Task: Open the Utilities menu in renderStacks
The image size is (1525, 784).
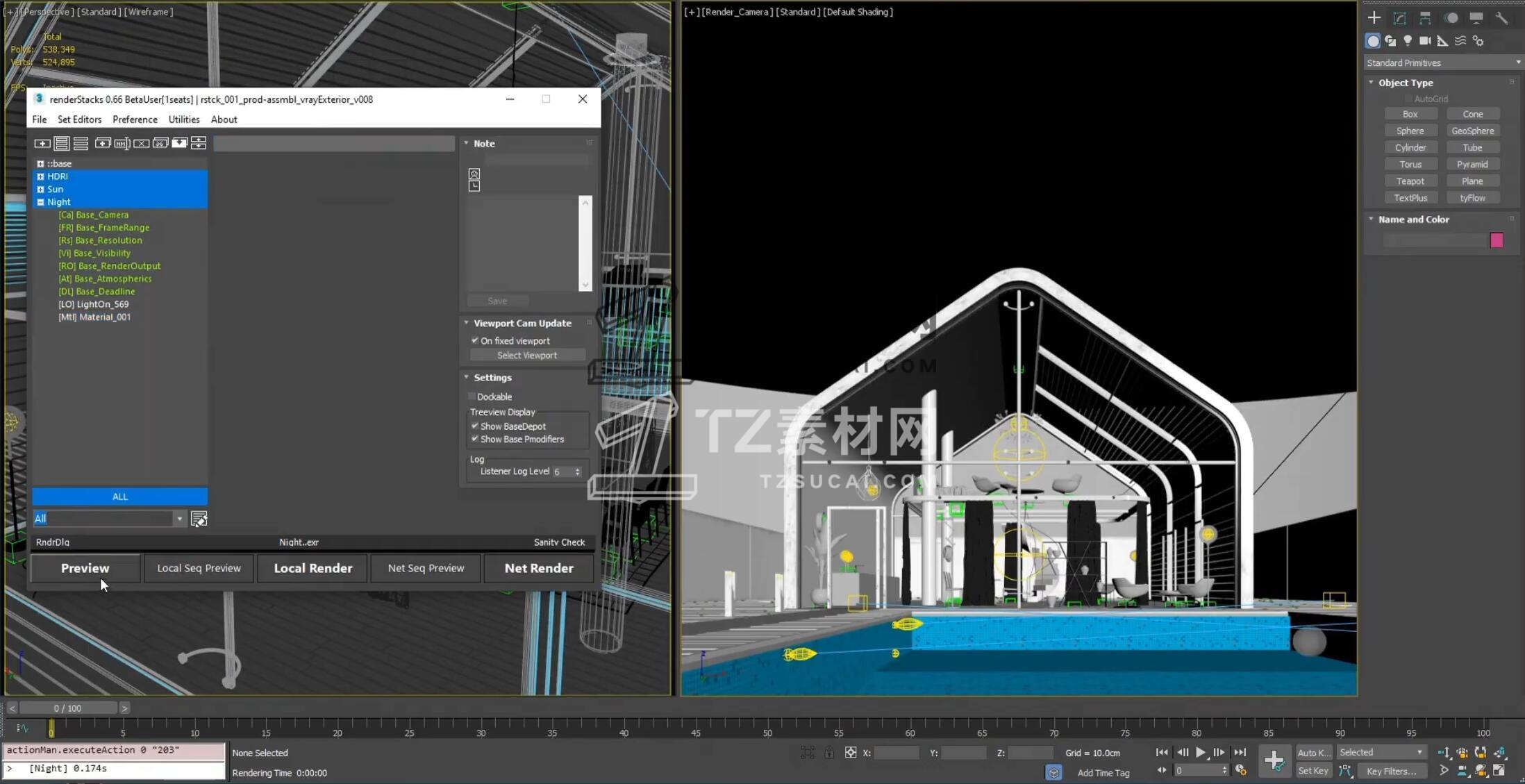Action: tap(184, 119)
